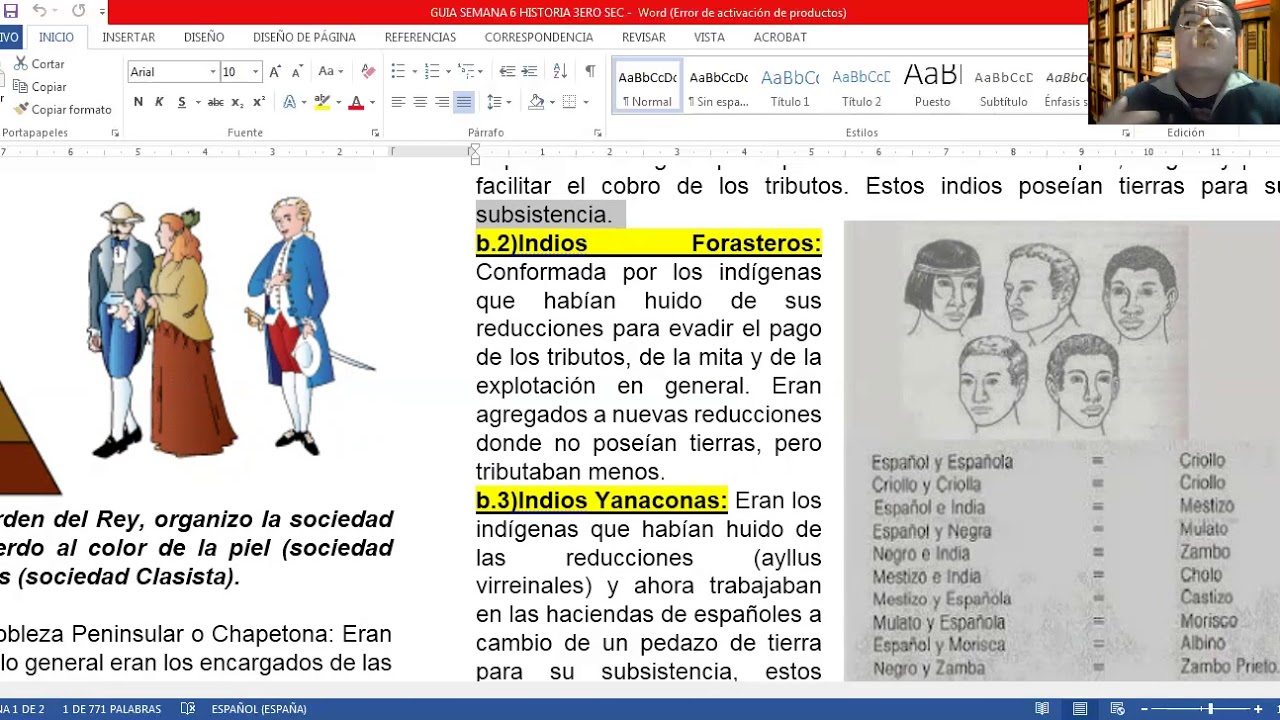Image resolution: width=1280 pixels, height=720 pixels.
Task: Copy selection with the Copiar button
Action: pos(40,87)
